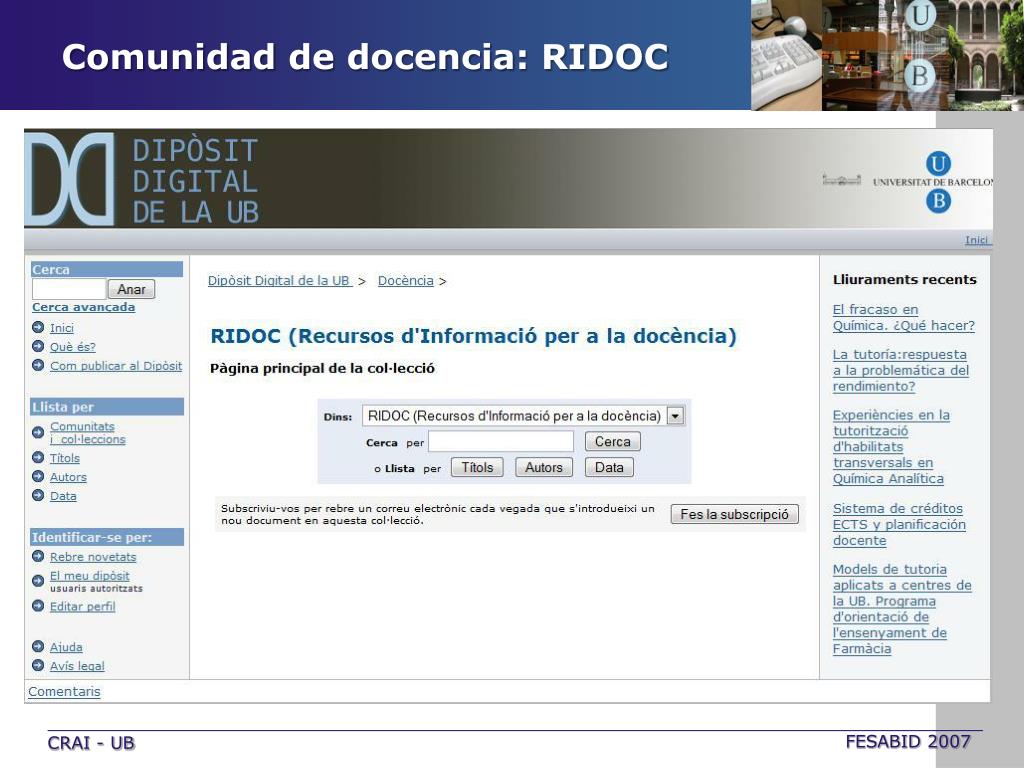The width and height of the screenshot is (1024, 768).
Task: Click the RIDOC collection title heading
Action: pyautogui.click(x=473, y=336)
